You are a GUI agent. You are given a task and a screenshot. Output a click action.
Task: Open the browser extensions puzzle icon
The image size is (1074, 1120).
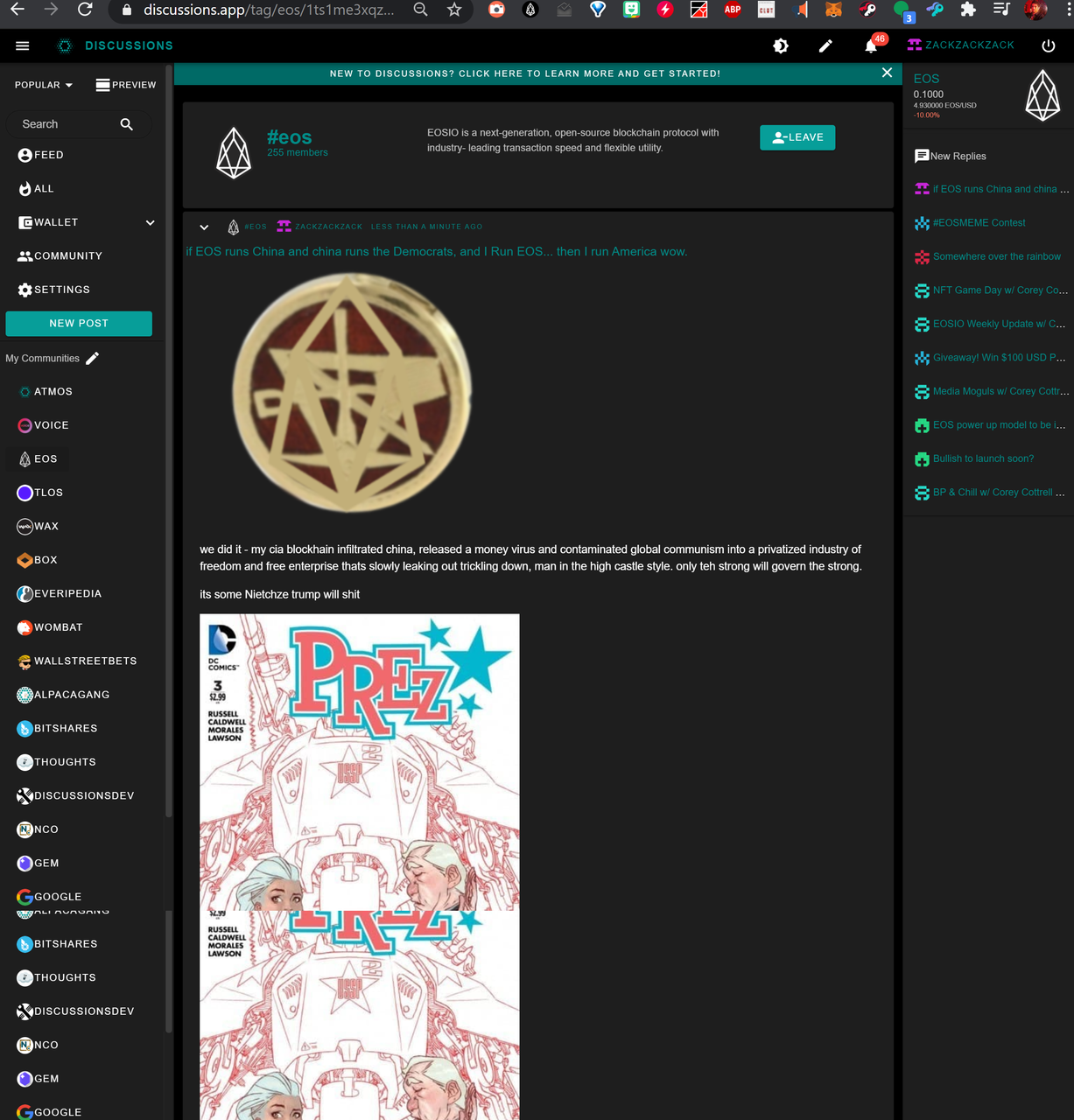(968, 10)
